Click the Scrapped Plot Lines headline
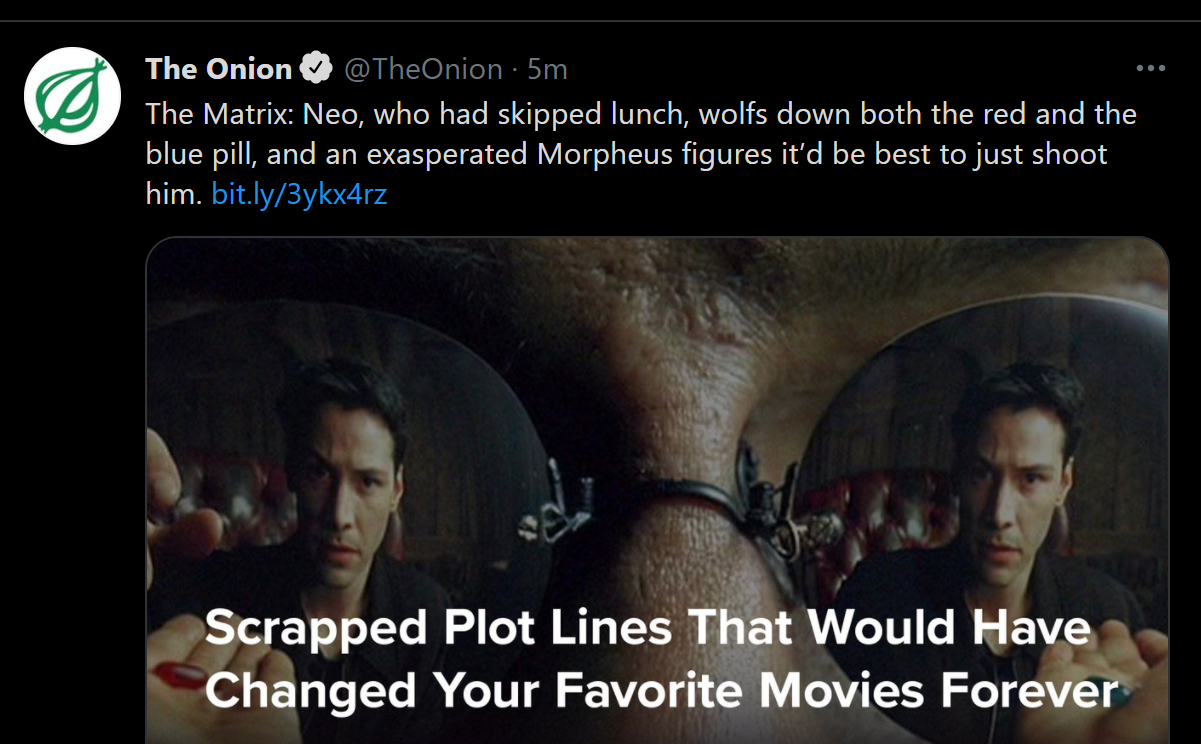The image size is (1201, 744). (647, 628)
